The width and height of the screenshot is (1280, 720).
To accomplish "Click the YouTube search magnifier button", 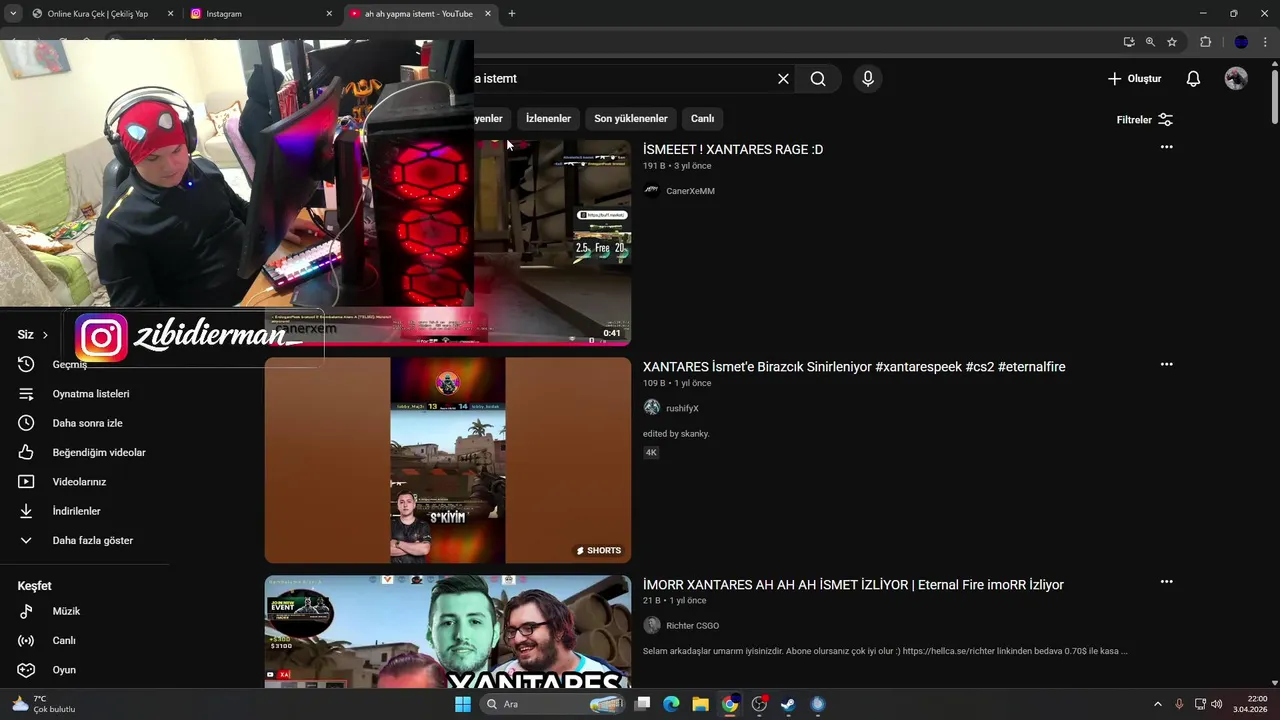I will (818, 79).
